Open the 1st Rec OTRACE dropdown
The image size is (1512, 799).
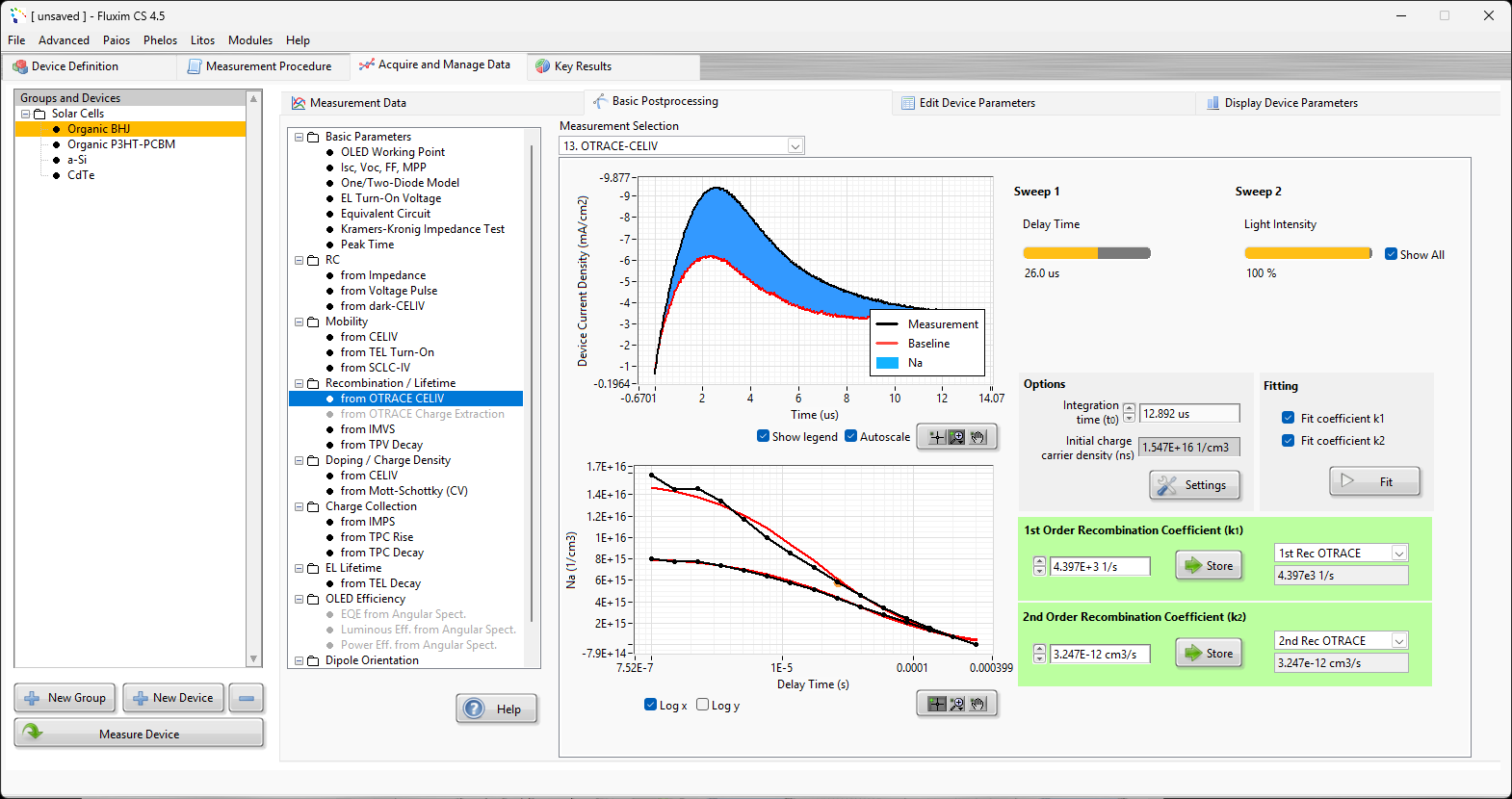[x=1399, y=553]
